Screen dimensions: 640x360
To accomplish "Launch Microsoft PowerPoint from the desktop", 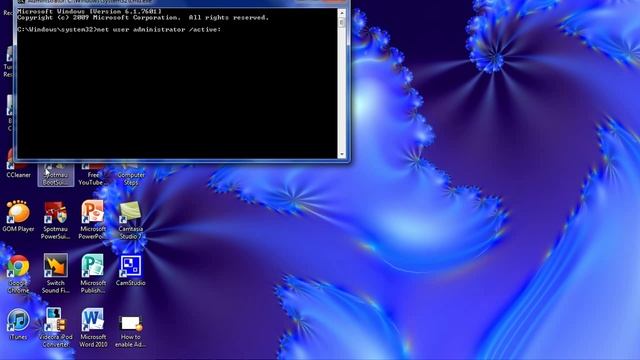I will point(93,220).
